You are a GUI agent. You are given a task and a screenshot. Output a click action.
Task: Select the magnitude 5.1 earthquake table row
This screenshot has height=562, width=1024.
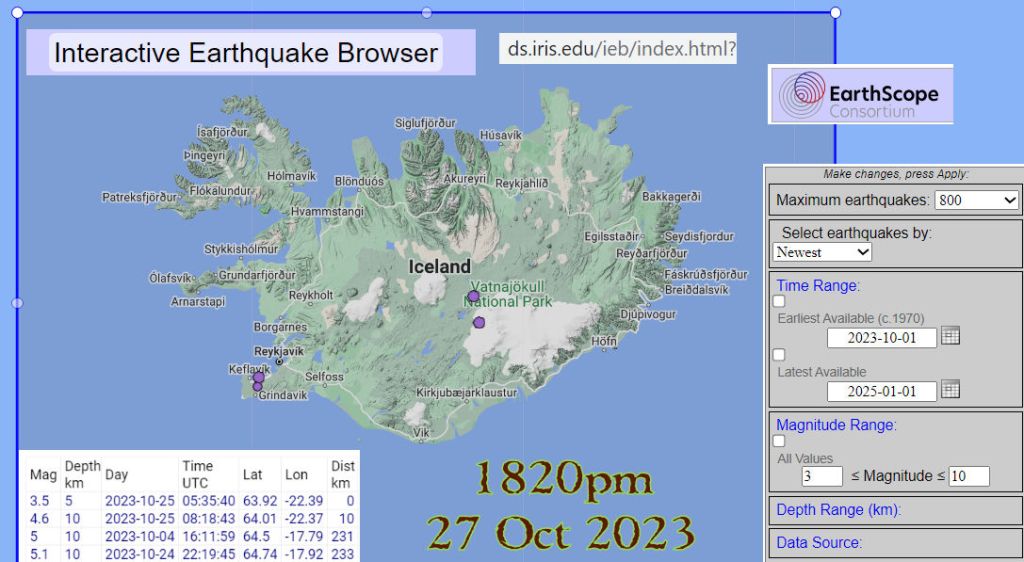190,554
